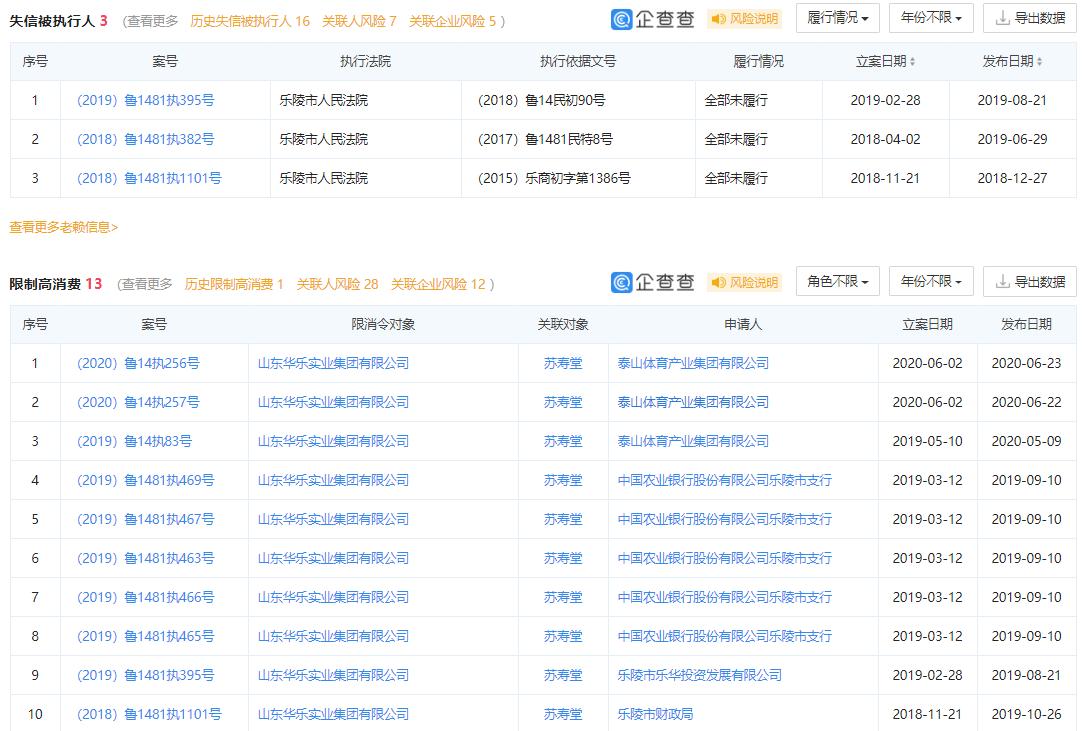The image size is (1082, 731).
Task: Open case (2018)鲁1481执1101号 in 限制高消费 table
Action: point(149,714)
